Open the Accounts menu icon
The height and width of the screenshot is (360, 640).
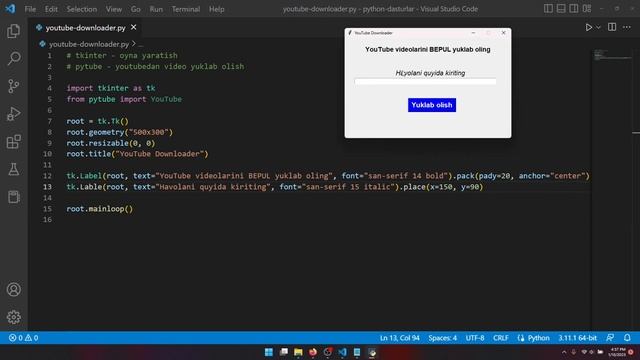[13, 289]
